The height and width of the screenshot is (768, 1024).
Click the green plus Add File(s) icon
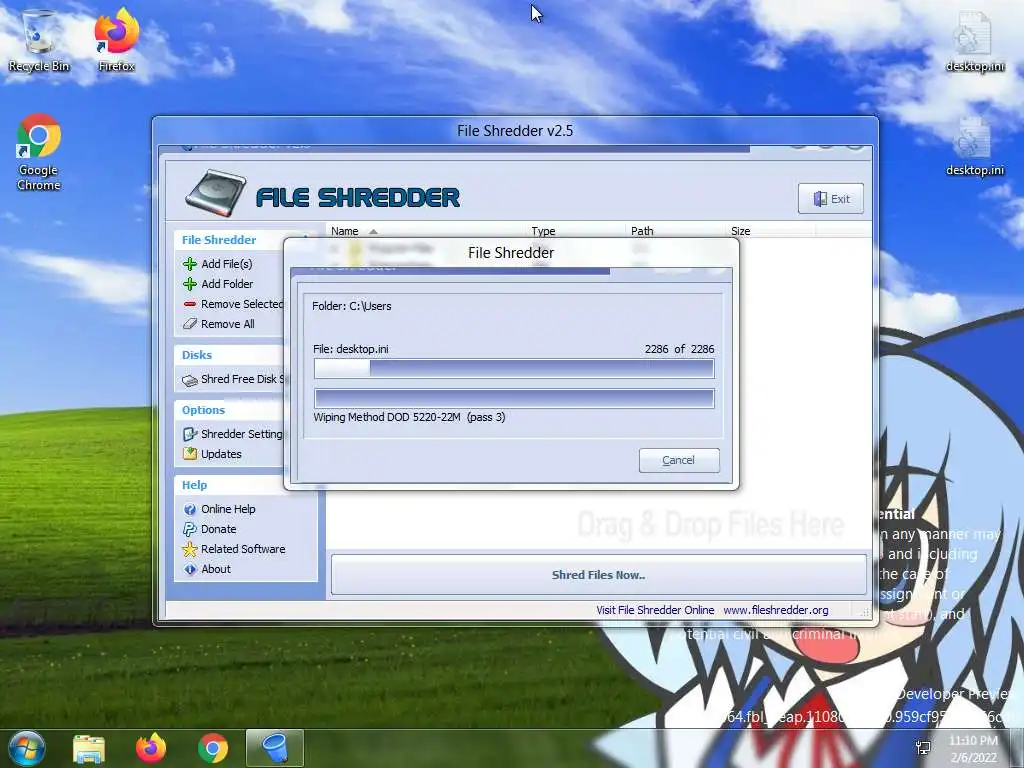click(190, 264)
